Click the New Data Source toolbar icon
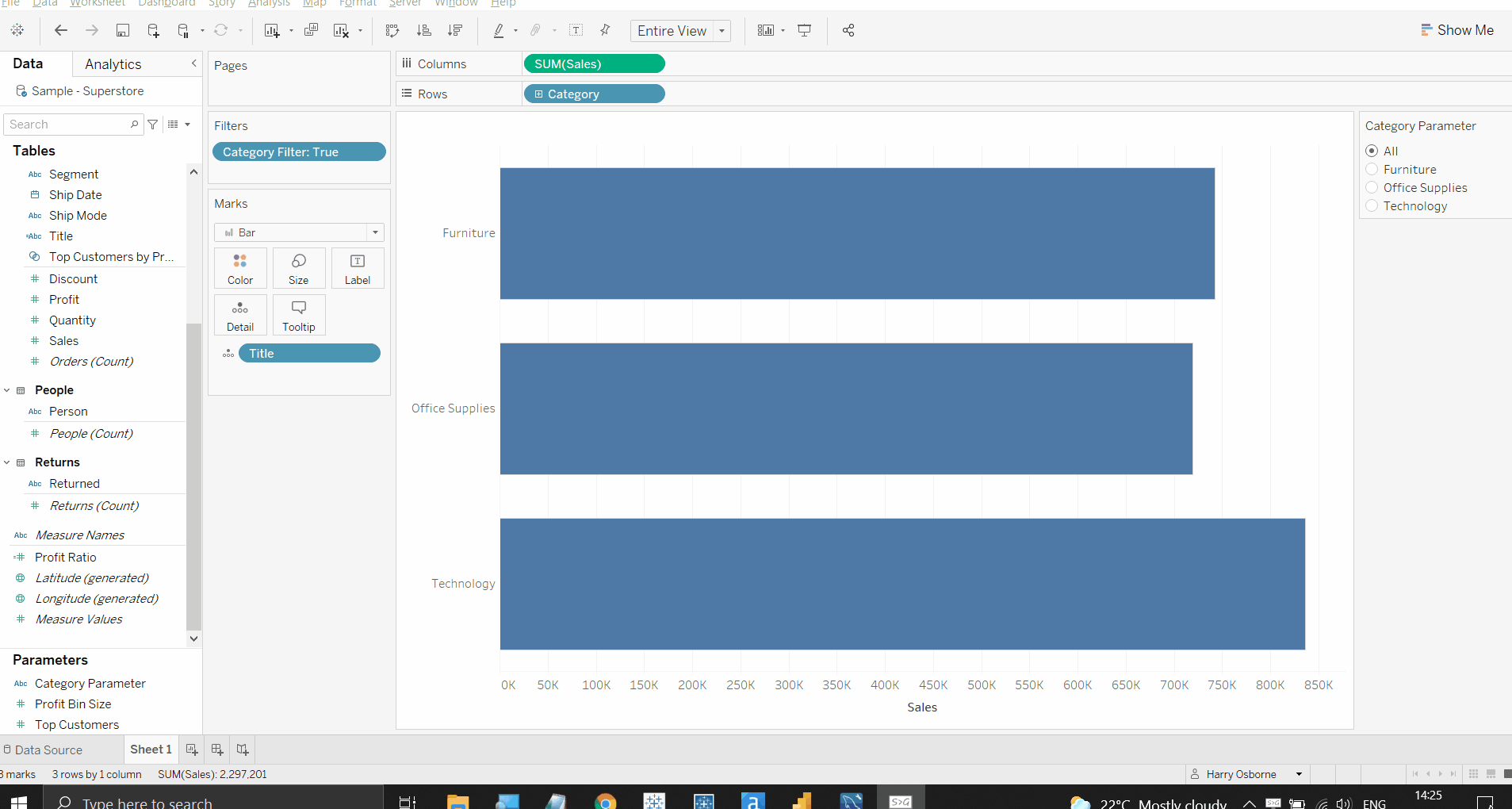This screenshot has width=1512, height=809. pos(154,30)
